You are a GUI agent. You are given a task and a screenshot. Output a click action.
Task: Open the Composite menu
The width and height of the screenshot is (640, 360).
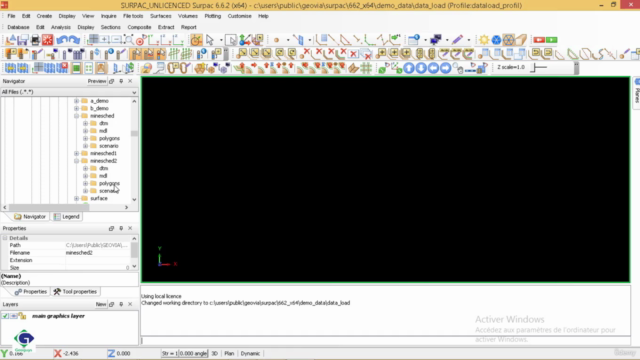[x=139, y=27]
